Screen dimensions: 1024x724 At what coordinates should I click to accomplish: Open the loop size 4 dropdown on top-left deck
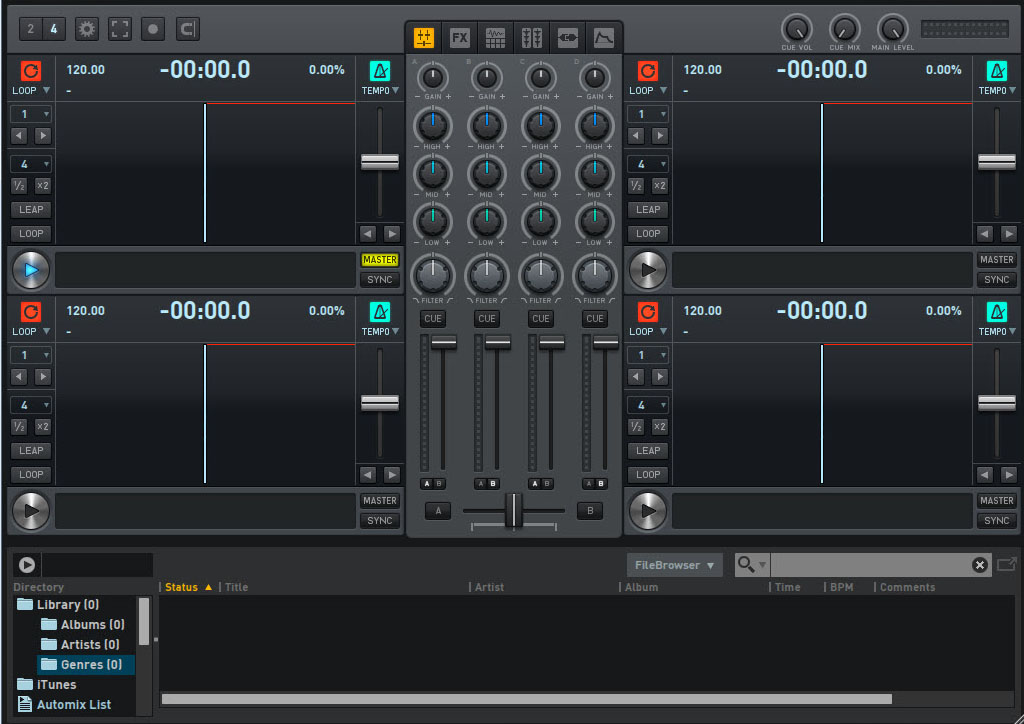(x=31, y=164)
